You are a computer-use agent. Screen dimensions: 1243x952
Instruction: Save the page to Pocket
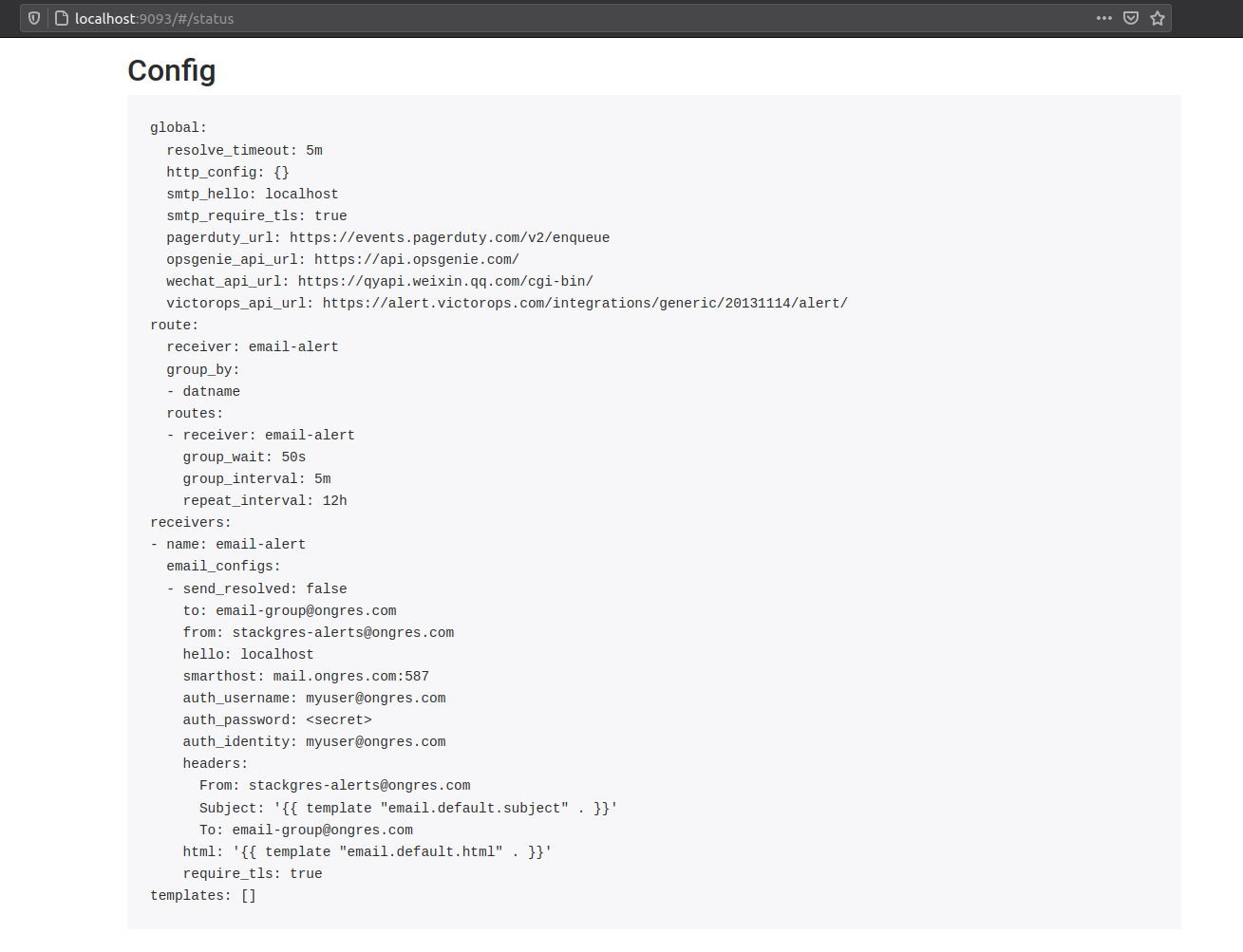(x=1130, y=18)
